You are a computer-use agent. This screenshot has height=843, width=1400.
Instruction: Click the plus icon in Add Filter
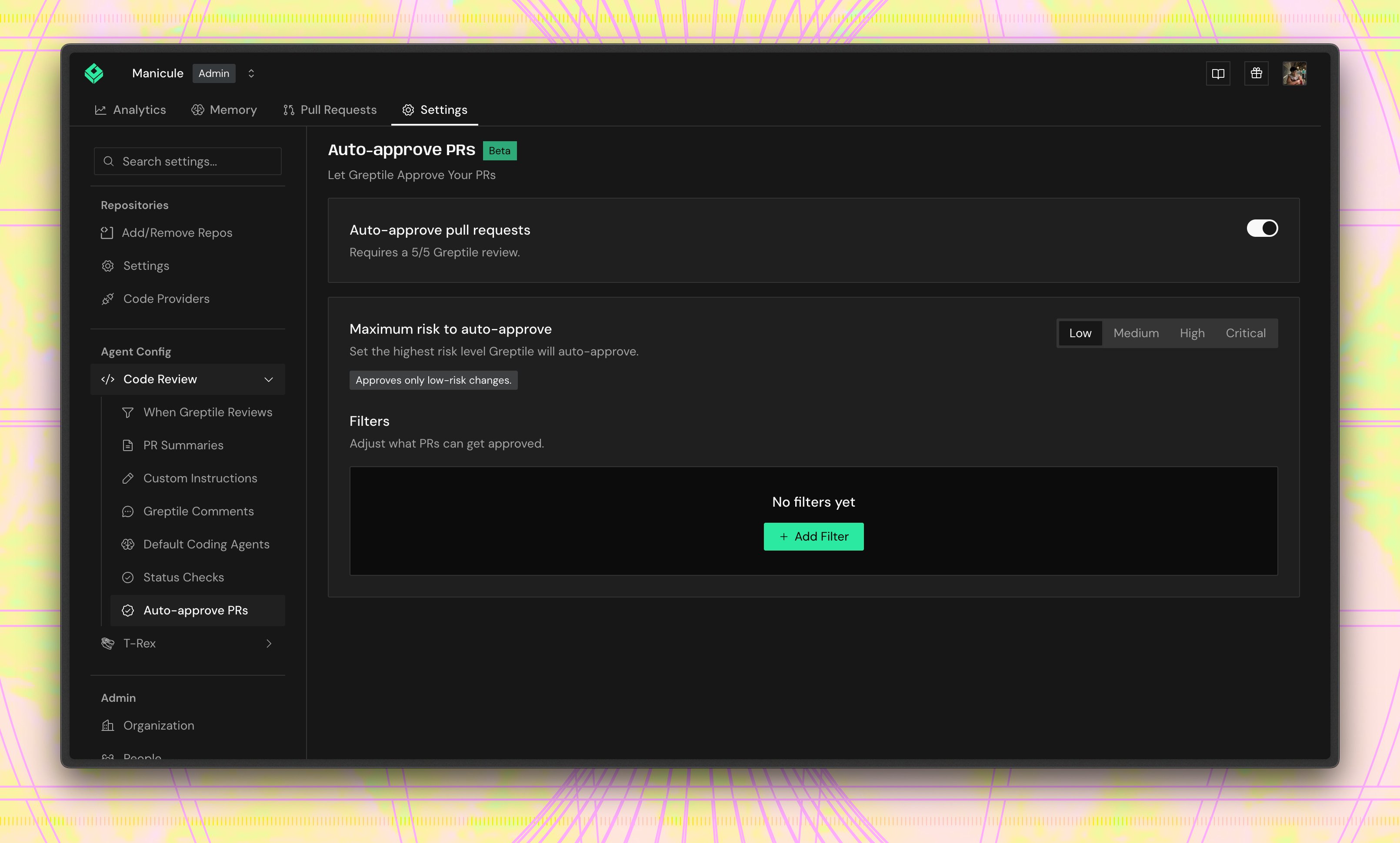783,537
